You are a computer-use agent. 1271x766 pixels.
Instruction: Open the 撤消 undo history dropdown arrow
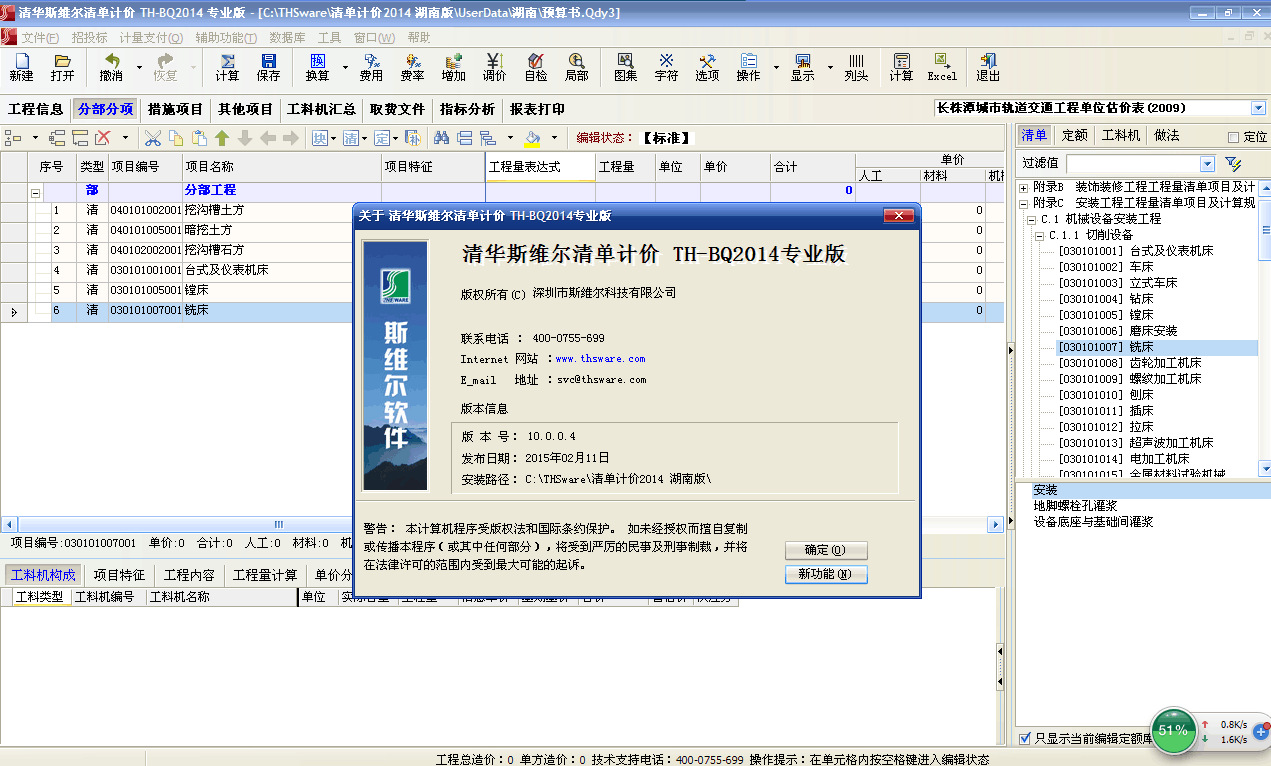pyautogui.click(x=139, y=68)
